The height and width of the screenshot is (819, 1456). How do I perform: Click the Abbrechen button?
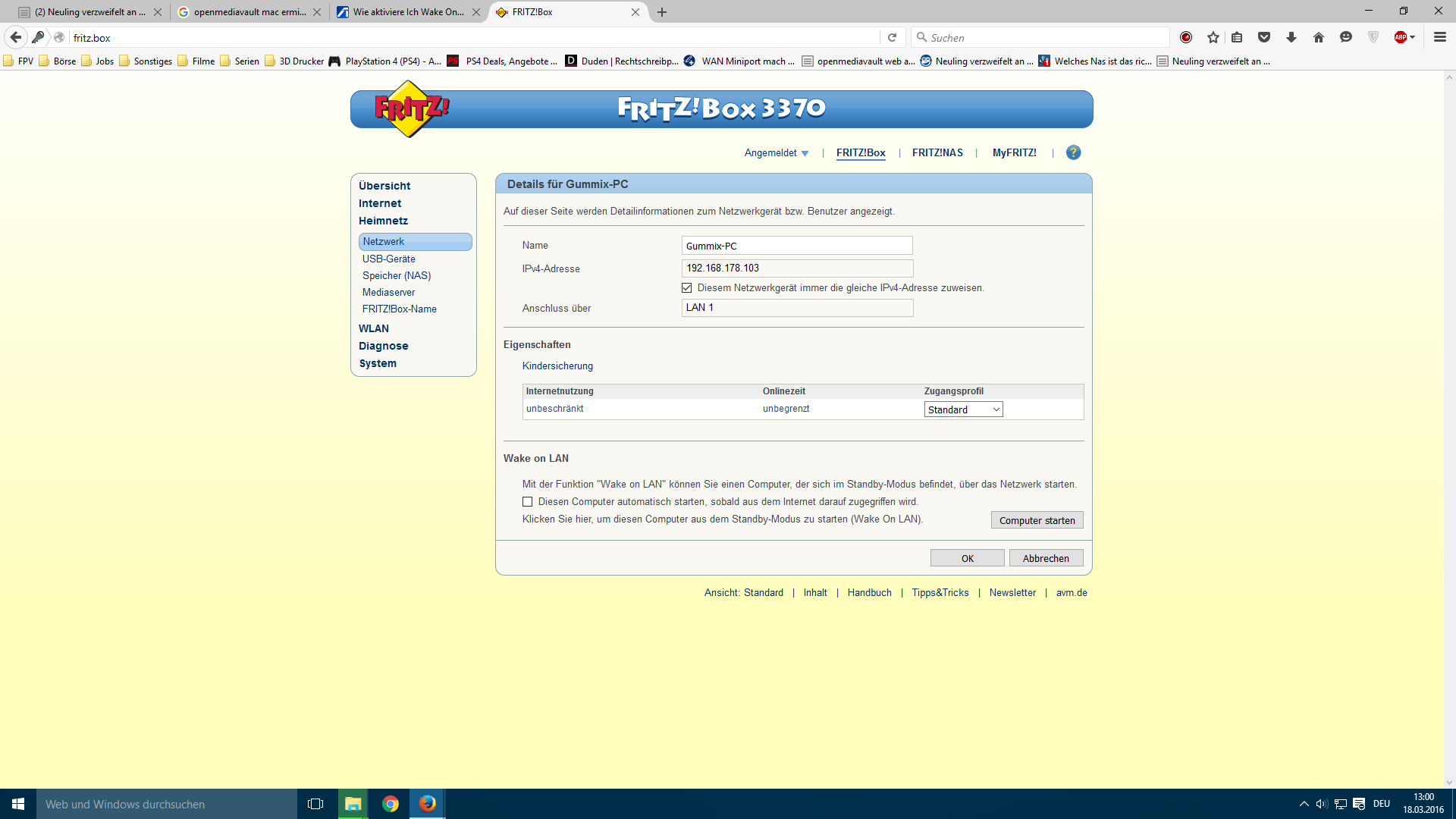click(1046, 558)
